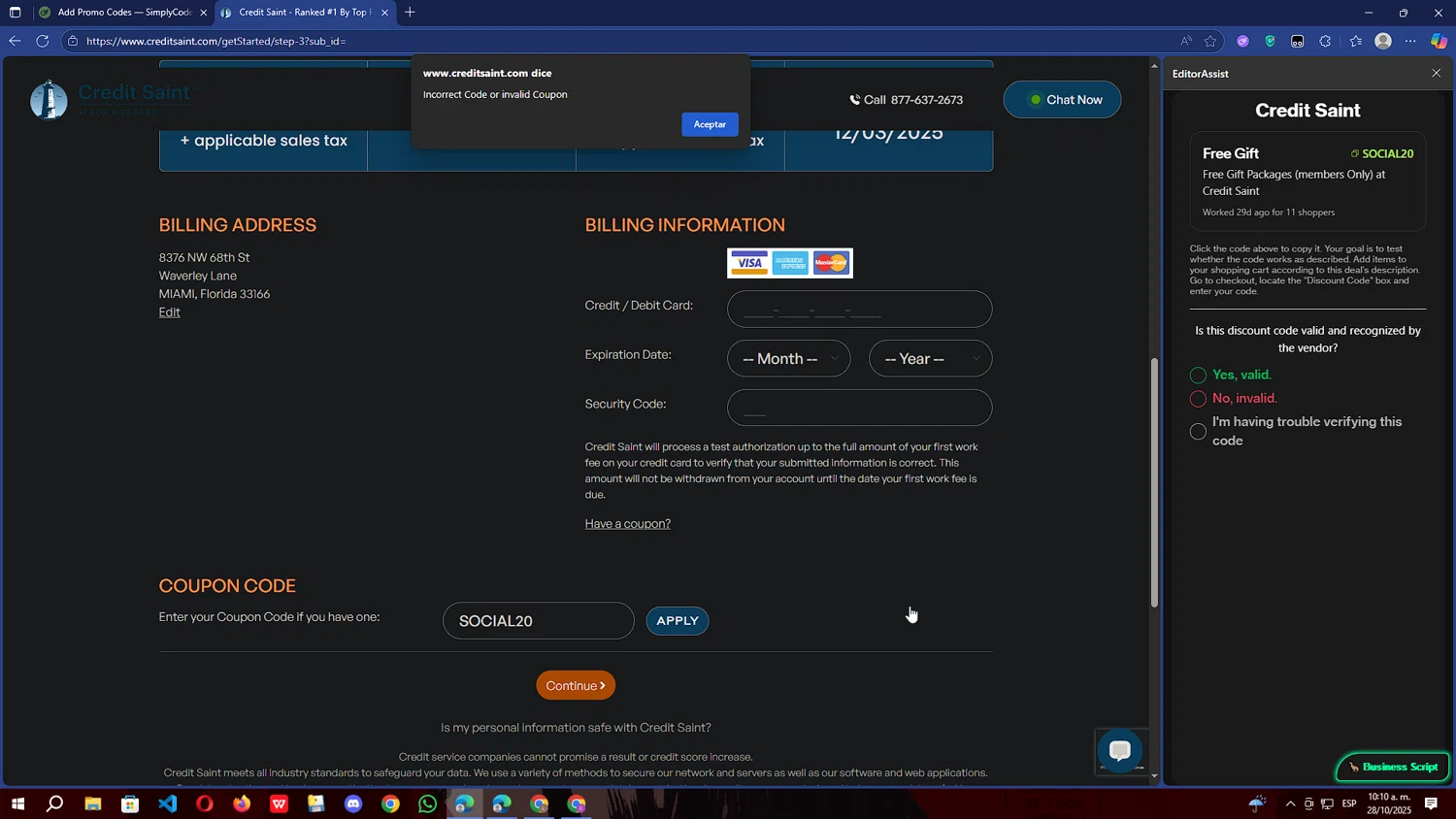Open the black robot-face extension icon
This screenshot has height=819, width=1456.
1298,41
